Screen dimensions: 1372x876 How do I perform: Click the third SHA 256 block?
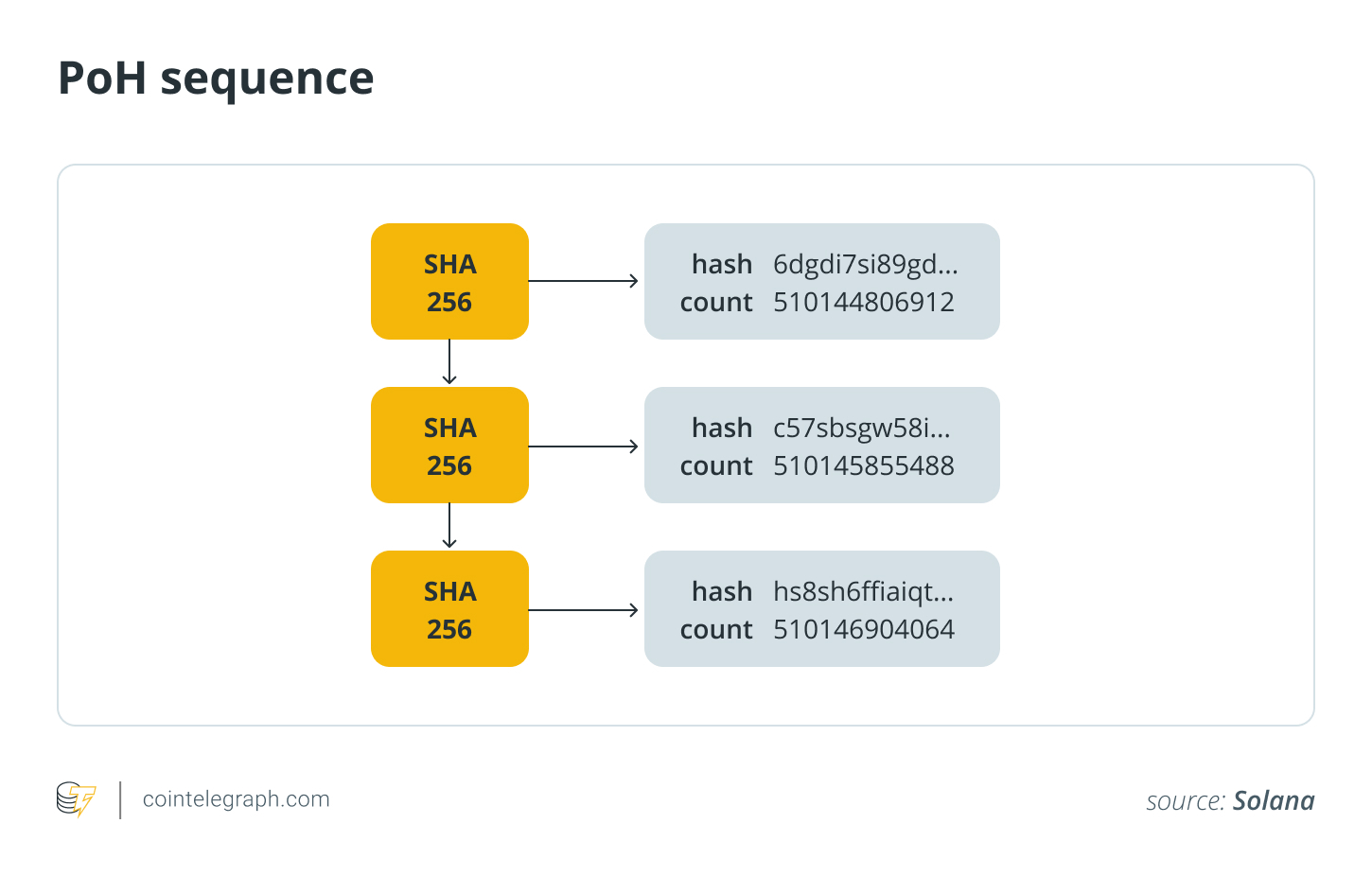click(449, 609)
